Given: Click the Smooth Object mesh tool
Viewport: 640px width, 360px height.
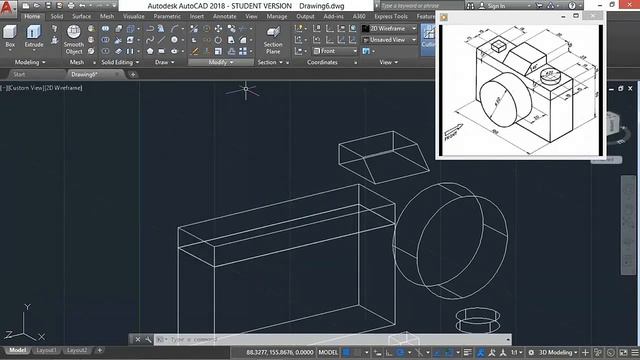Looking at the screenshot, I should click(x=73, y=40).
